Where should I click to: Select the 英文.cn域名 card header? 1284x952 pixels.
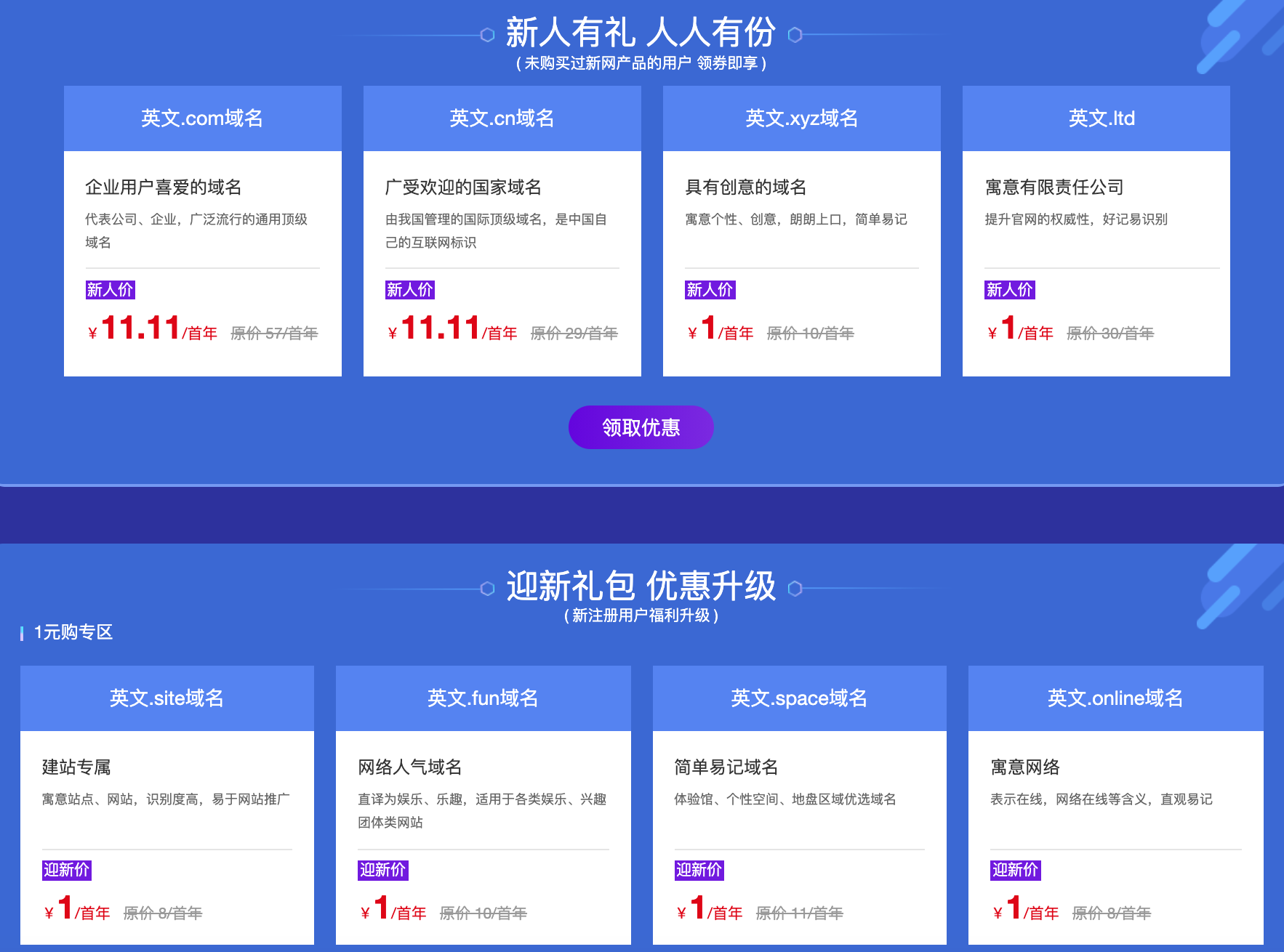coord(502,118)
